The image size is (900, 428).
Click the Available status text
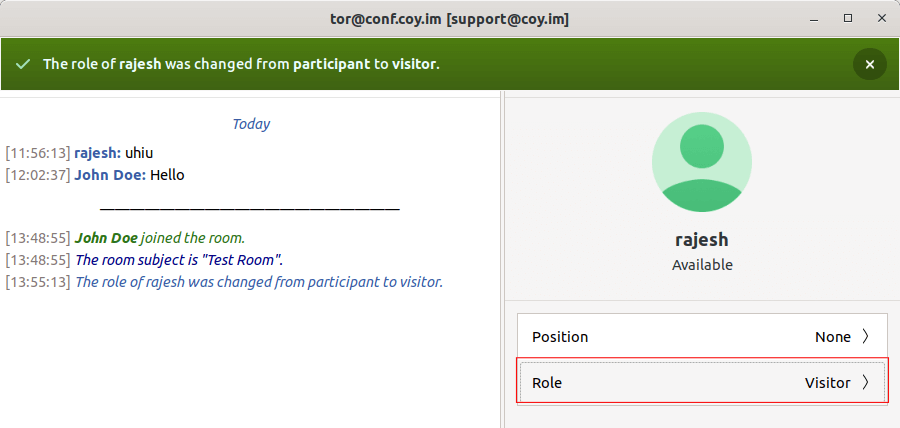702,265
